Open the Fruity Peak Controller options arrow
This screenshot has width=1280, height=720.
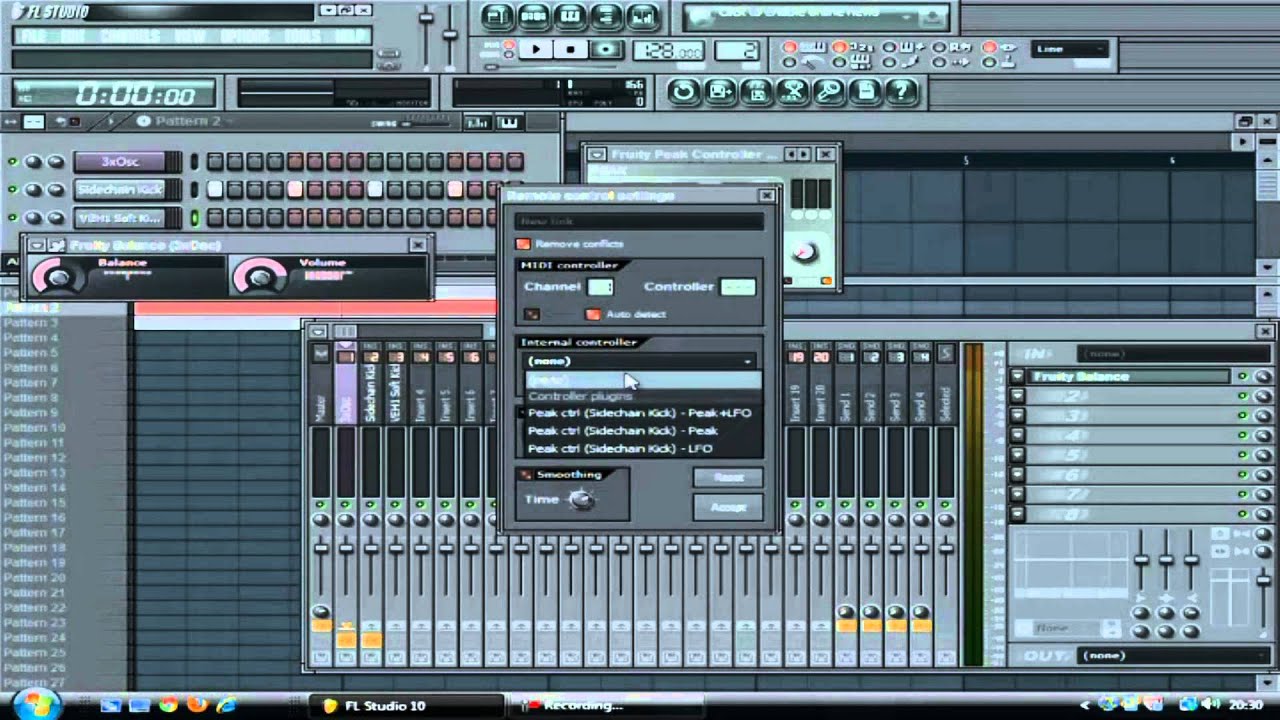tap(597, 155)
